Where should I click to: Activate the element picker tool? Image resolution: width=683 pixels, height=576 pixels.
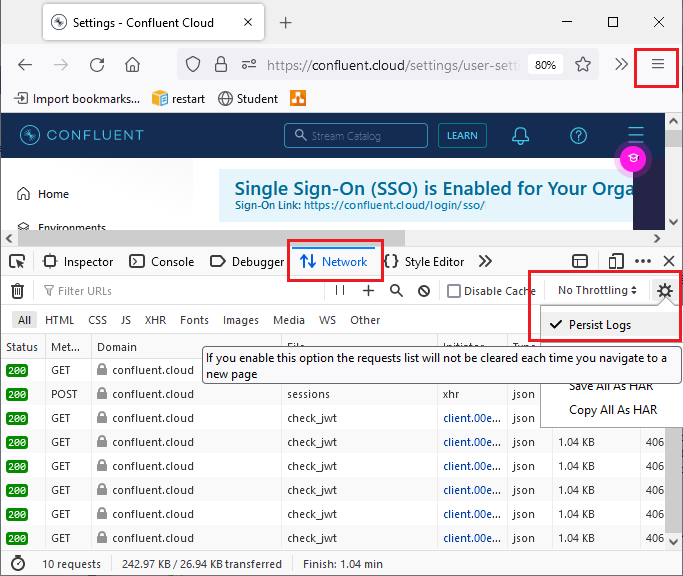[x=17, y=261]
